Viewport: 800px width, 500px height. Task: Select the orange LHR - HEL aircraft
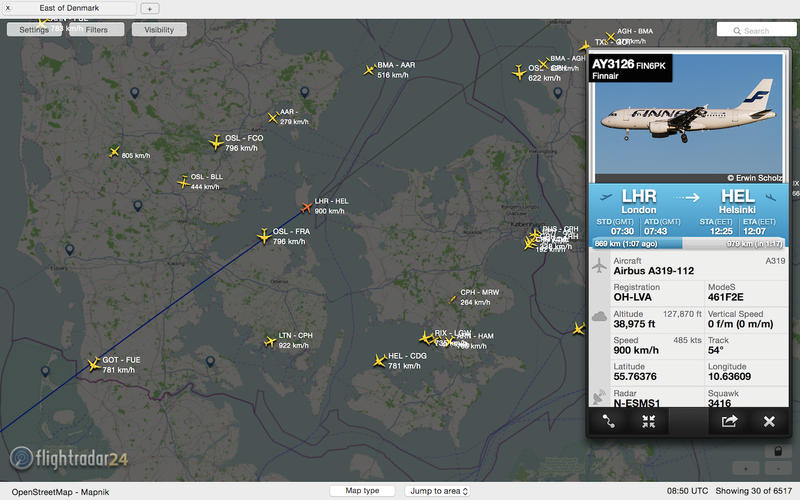[306, 207]
